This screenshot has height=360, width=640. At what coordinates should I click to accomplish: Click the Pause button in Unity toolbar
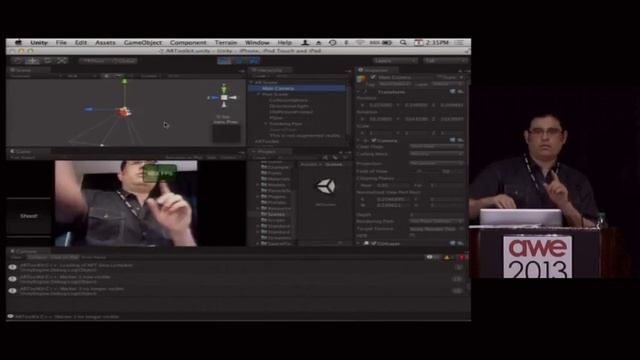239,61
